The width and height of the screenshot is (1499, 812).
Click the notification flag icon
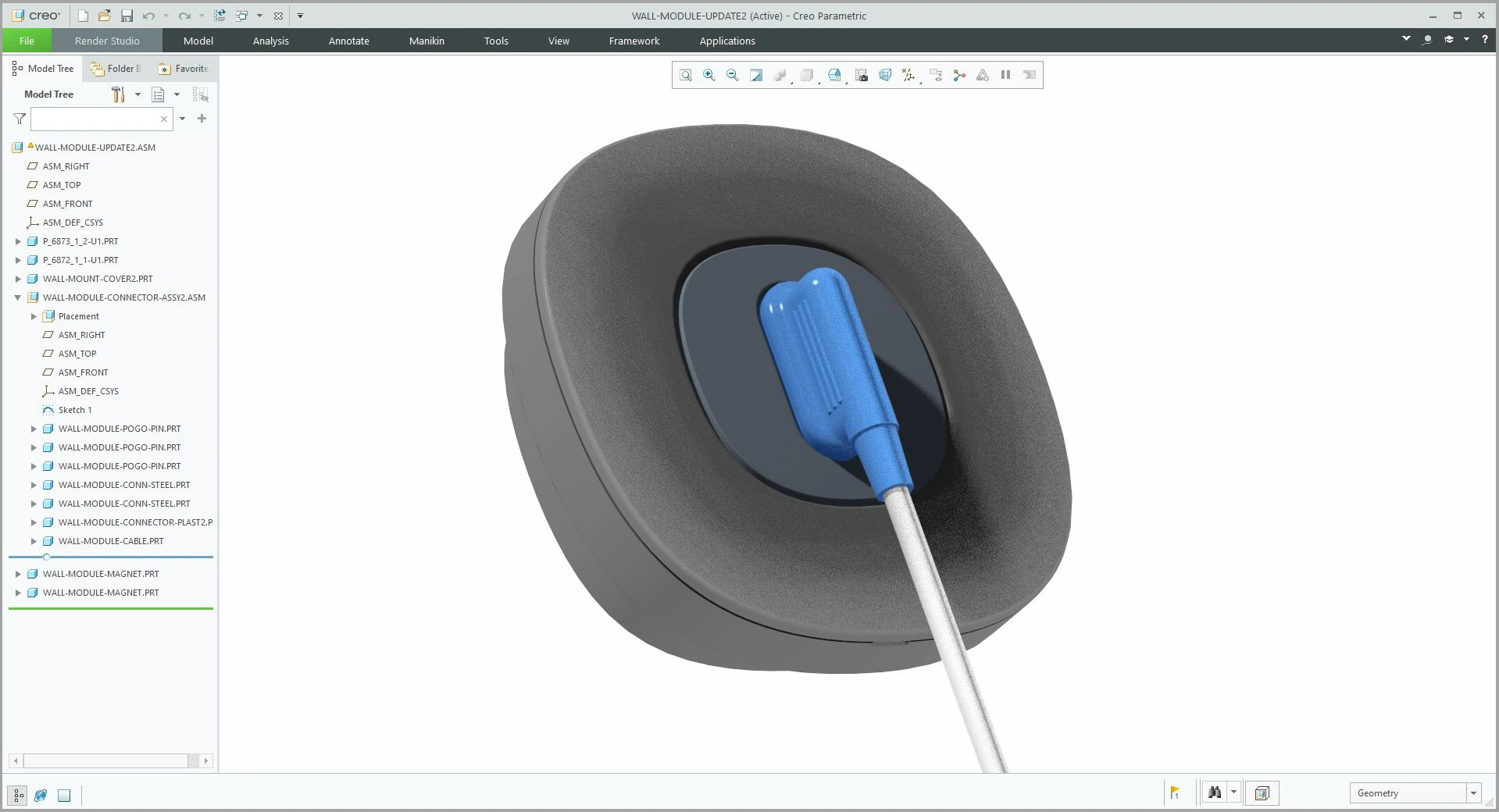pos(1175,792)
